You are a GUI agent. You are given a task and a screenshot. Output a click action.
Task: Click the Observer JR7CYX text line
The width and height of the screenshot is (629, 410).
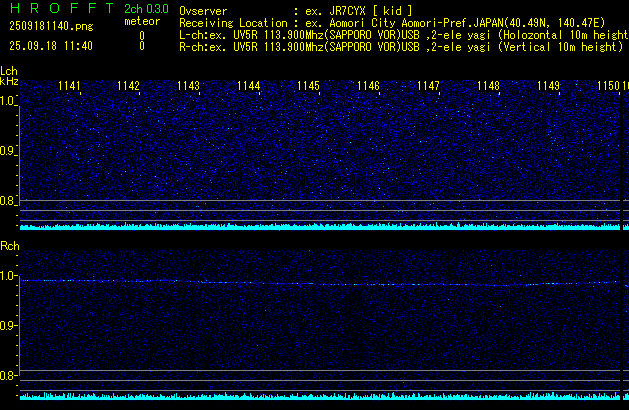click(296, 10)
